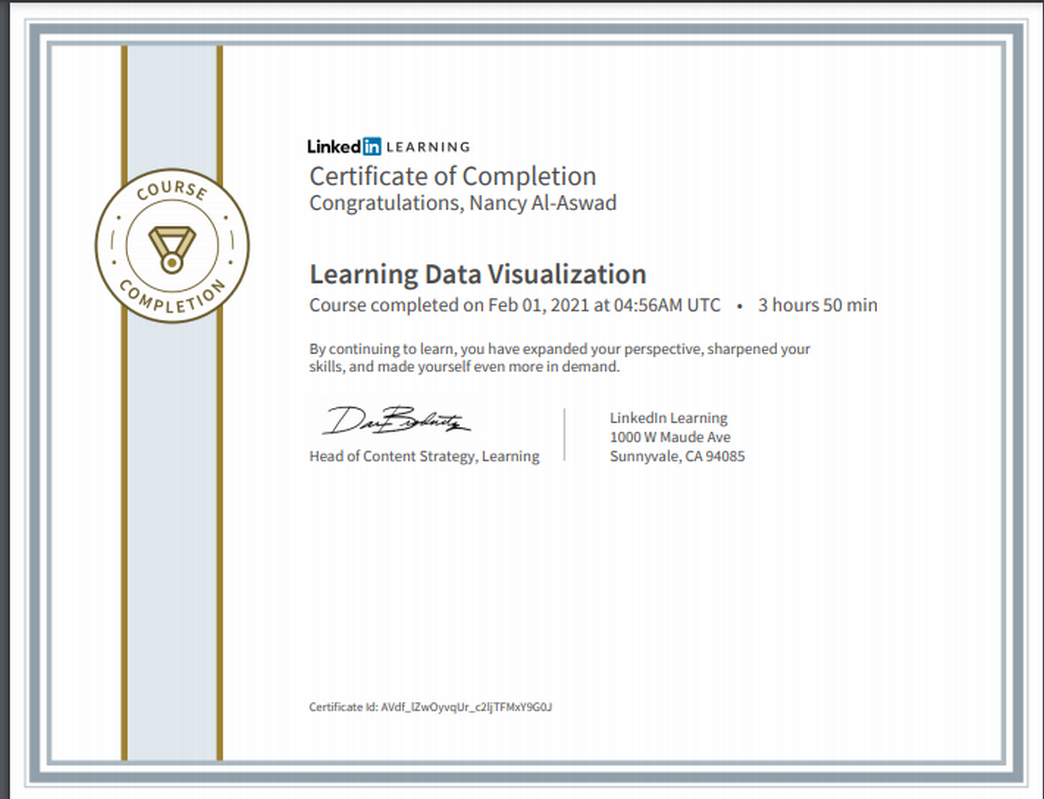Select the 'Learning Data Visualization' course title
Viewport: 1044px width, 799px height.
[478, 273]
